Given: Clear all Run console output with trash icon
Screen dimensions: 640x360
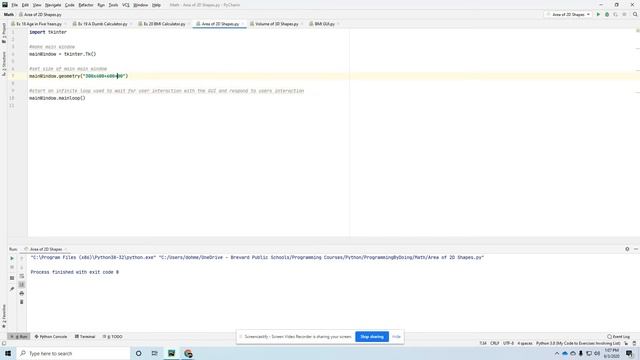Looking at the screenshot, I should click(x=22, y=302).
